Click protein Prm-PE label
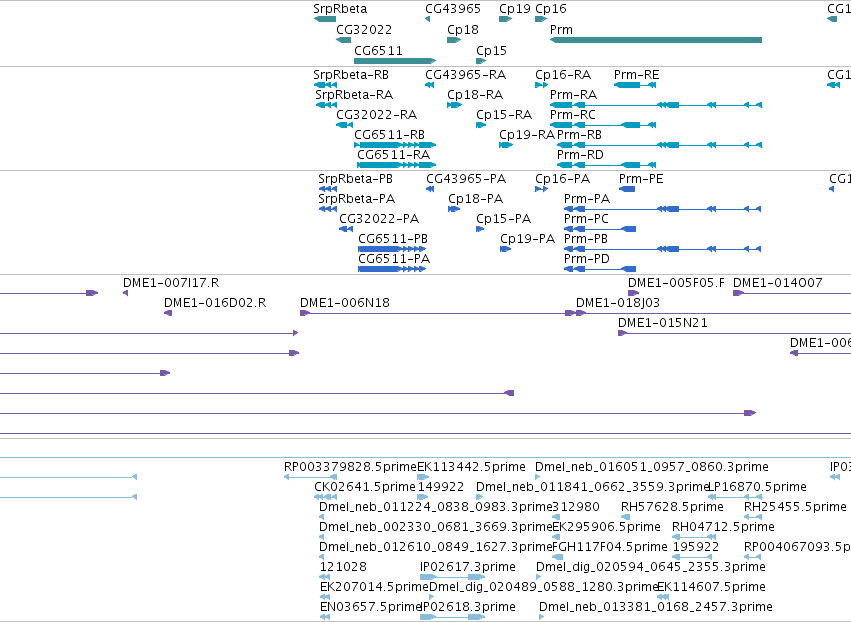 coord(641,179)
